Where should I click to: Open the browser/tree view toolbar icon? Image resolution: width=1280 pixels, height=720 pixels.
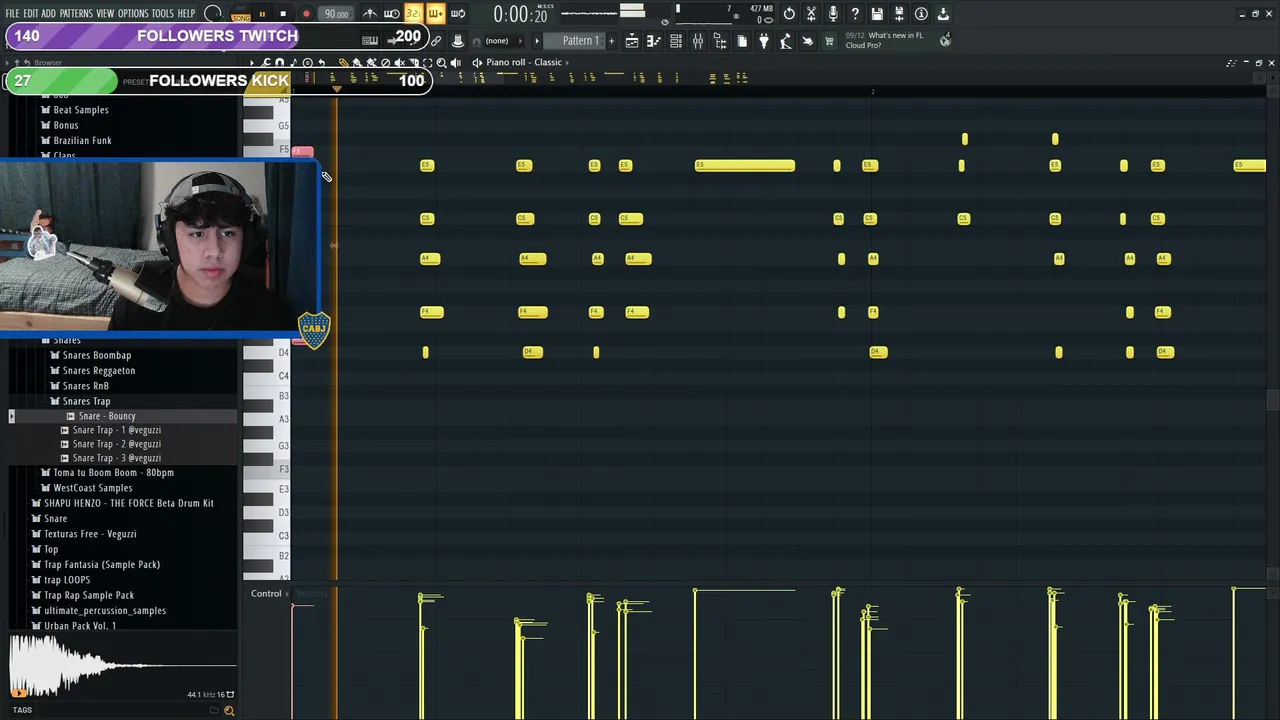720,41
